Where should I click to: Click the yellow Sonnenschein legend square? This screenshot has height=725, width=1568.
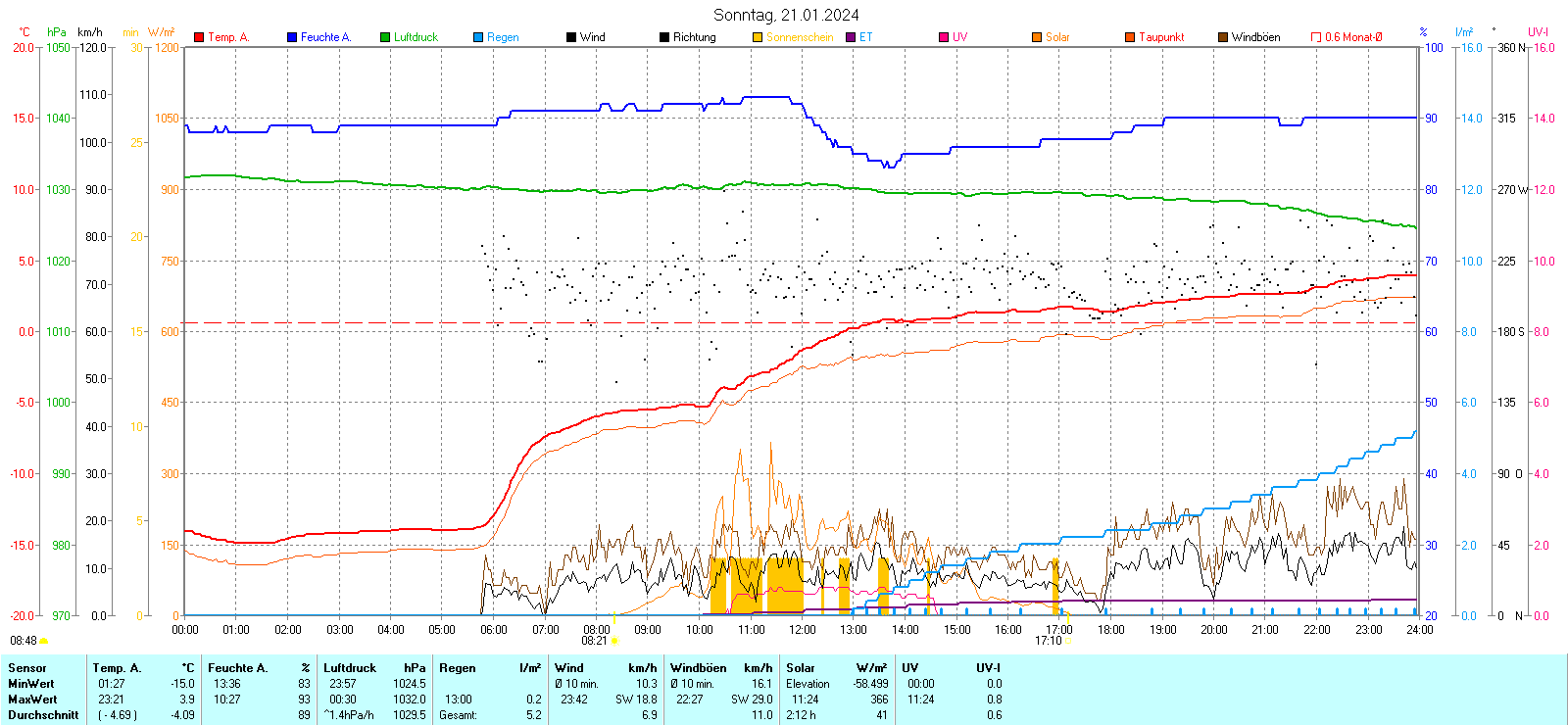tap(758, 37)
